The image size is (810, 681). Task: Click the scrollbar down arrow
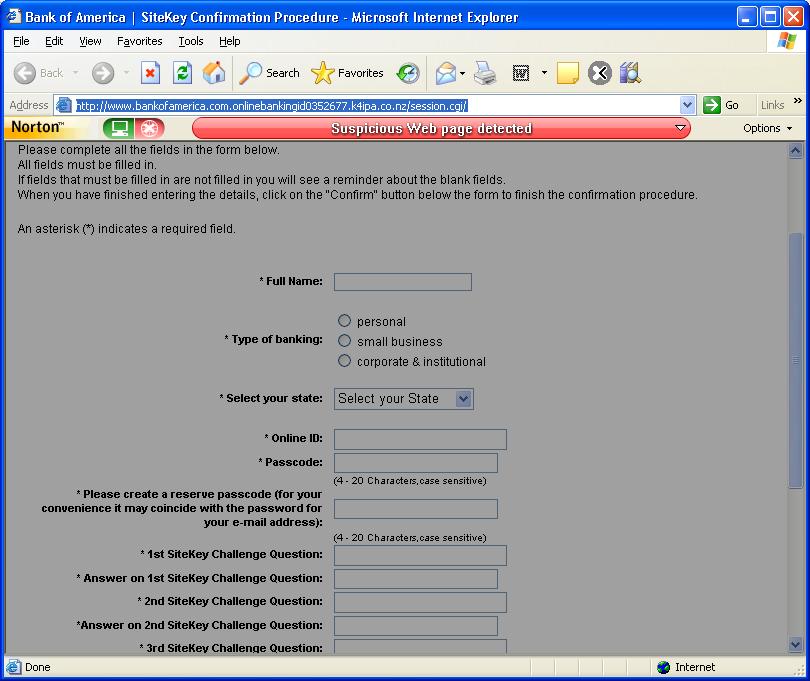pyautogui.click(x=796, y=644)
